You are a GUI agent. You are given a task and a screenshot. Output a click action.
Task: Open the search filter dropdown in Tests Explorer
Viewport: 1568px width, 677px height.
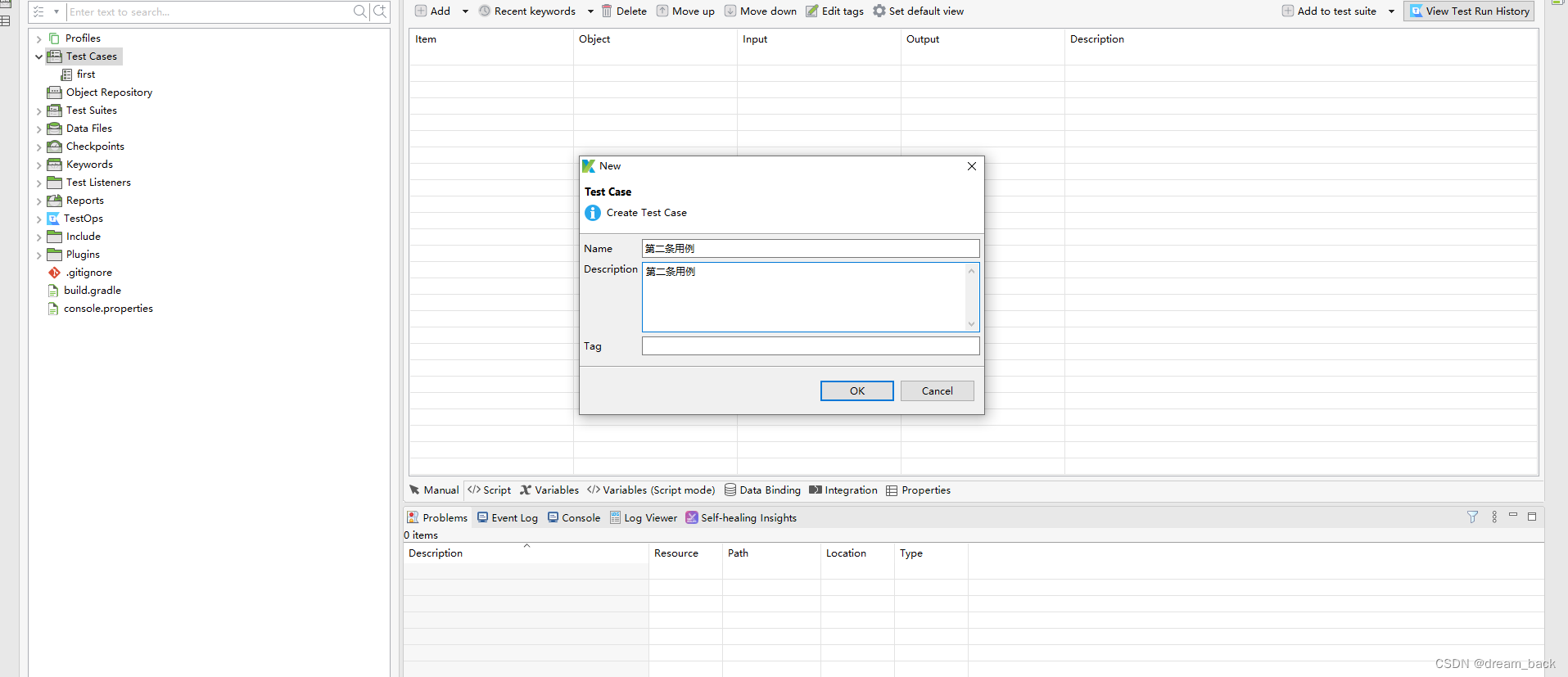pyautogui.click(x=56, y=11)
